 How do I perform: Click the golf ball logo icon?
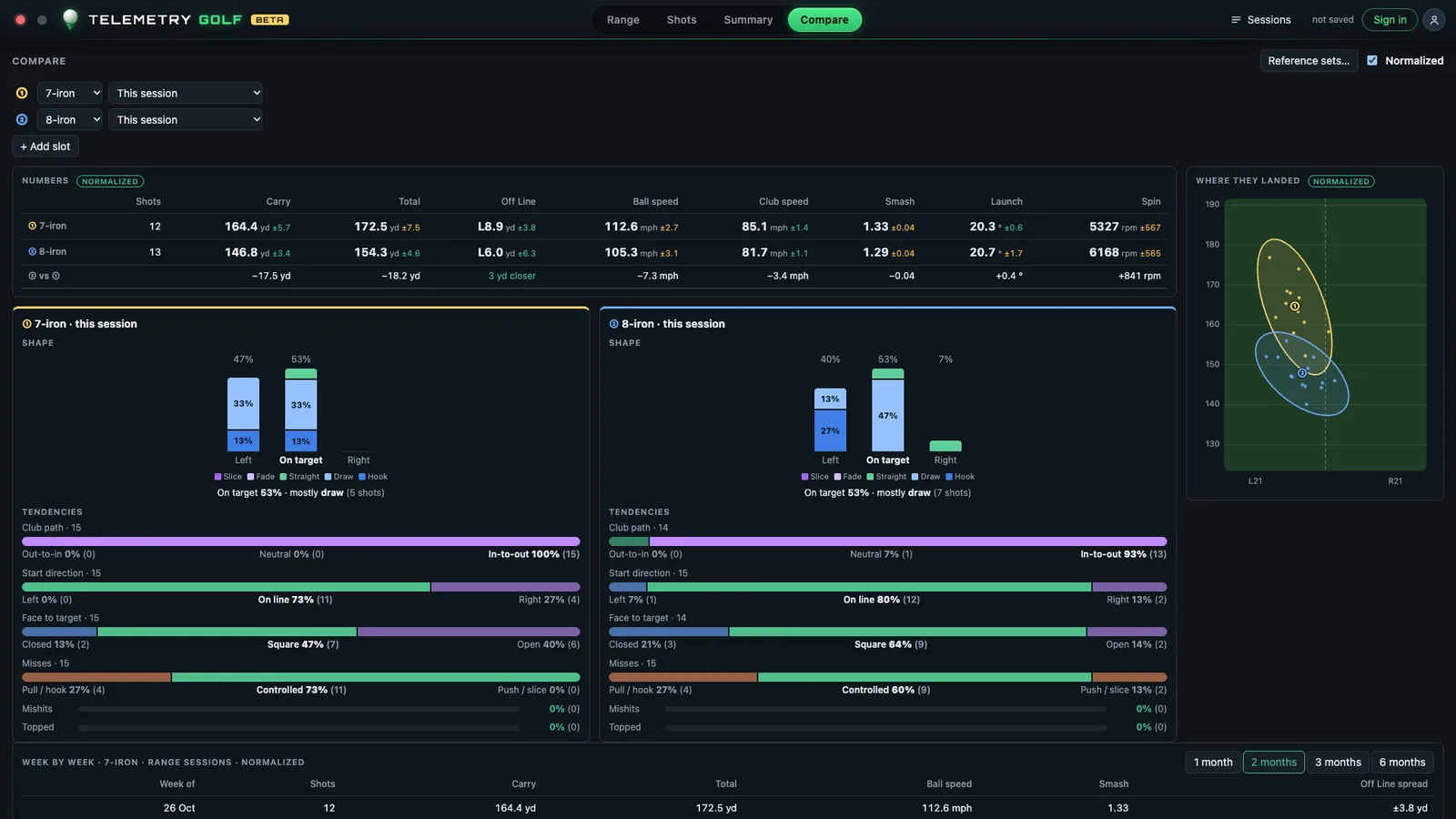coord(70,19)
